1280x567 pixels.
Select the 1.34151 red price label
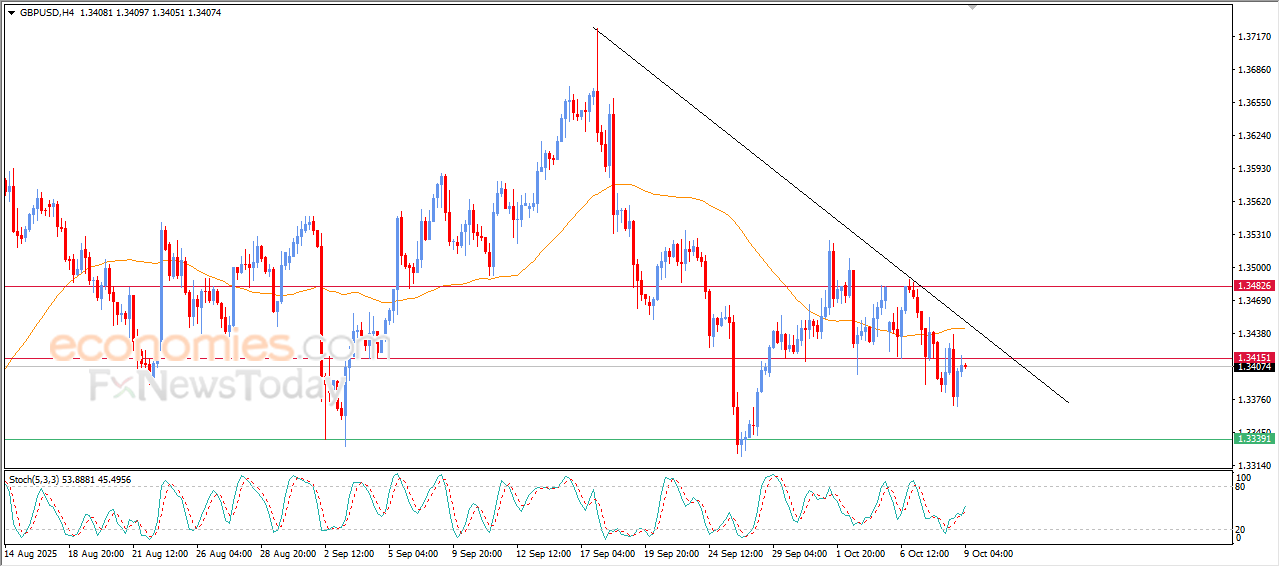pyautogui.click(x=1253, y=357)
